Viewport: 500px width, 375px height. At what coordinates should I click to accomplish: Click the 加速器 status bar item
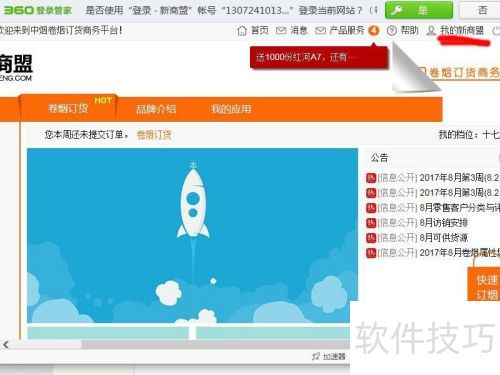tap(329, 357)
